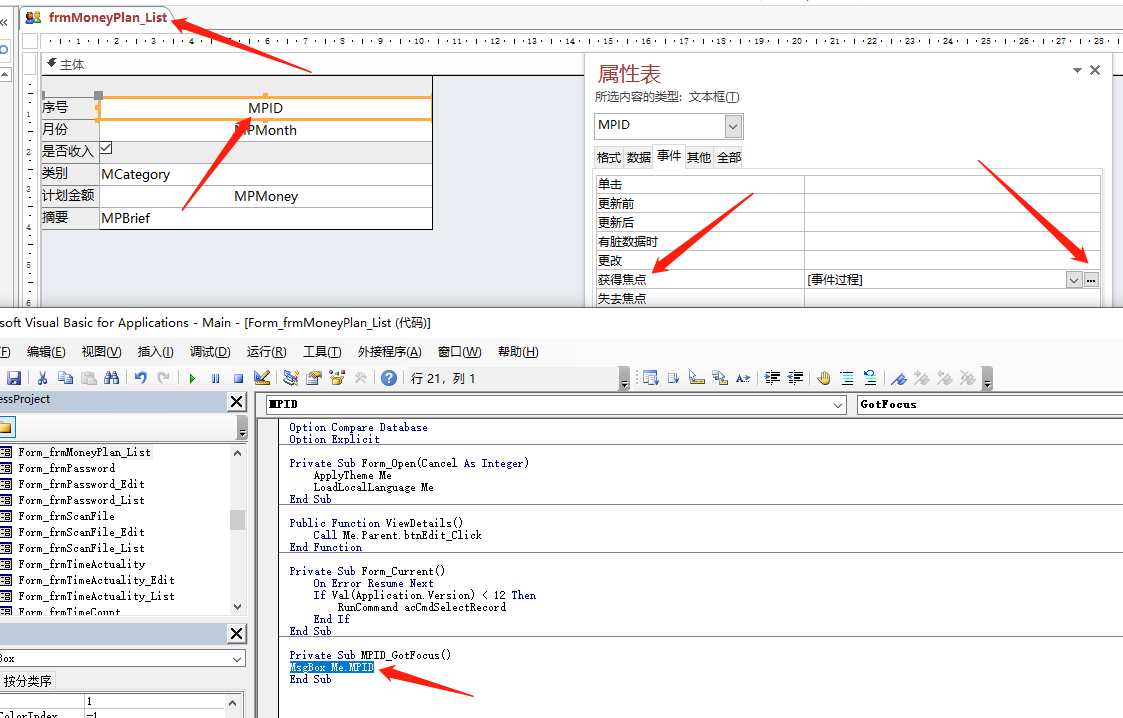
Task: Open the 属性表 pane options arrow
Action: pos(1077,70)
